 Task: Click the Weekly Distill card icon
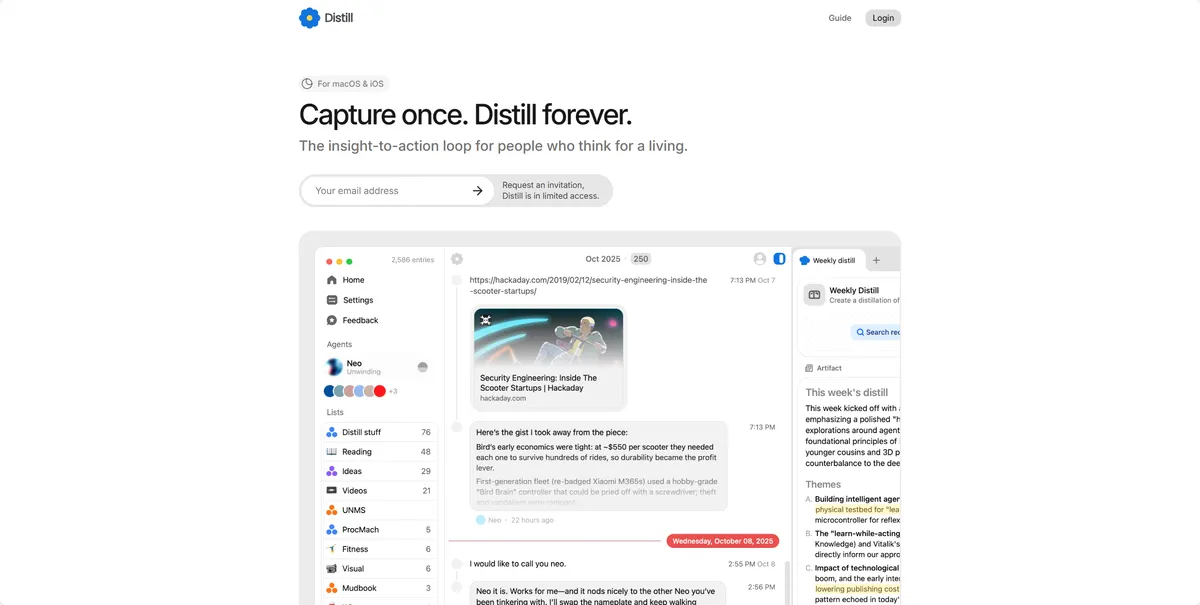[x=814, y=295]
